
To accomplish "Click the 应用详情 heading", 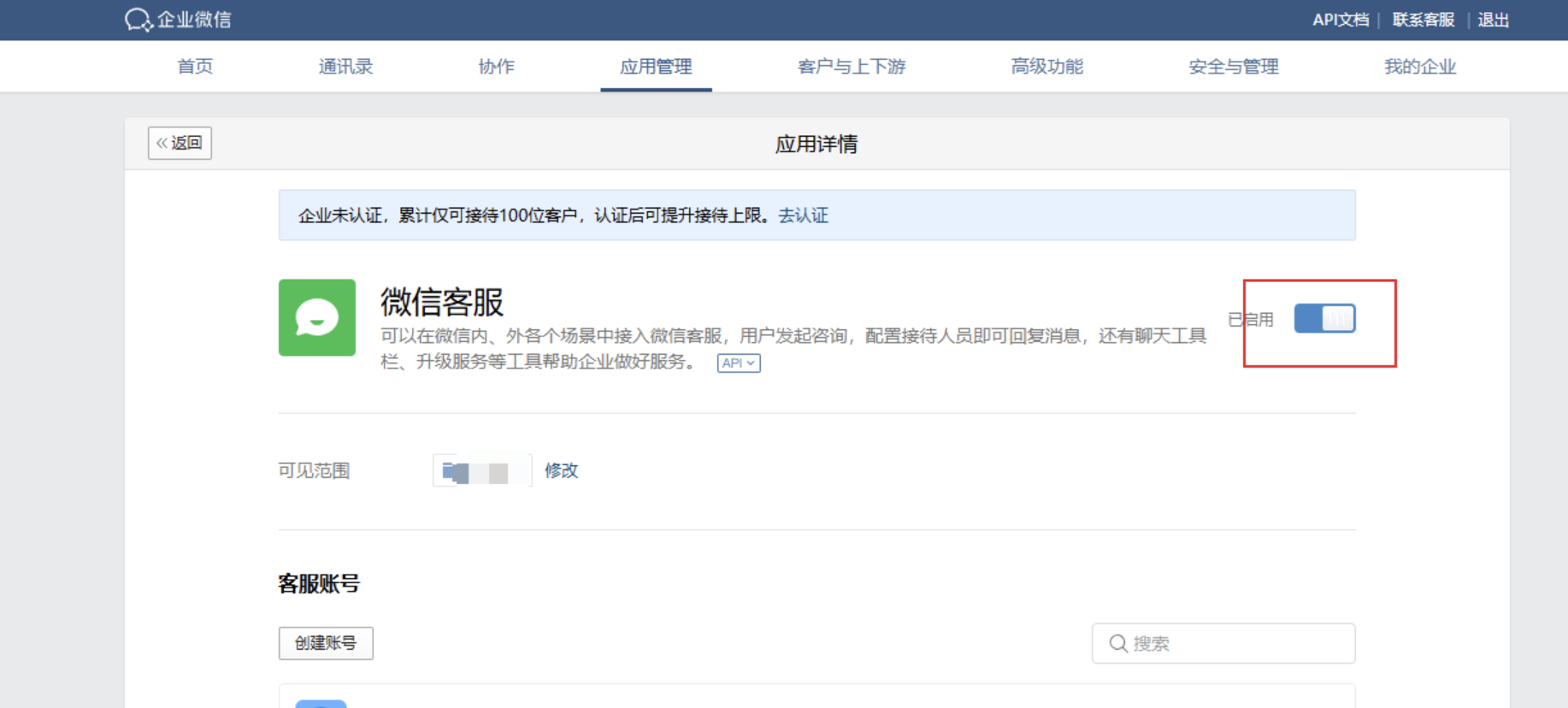I will (x=816, y=144).
